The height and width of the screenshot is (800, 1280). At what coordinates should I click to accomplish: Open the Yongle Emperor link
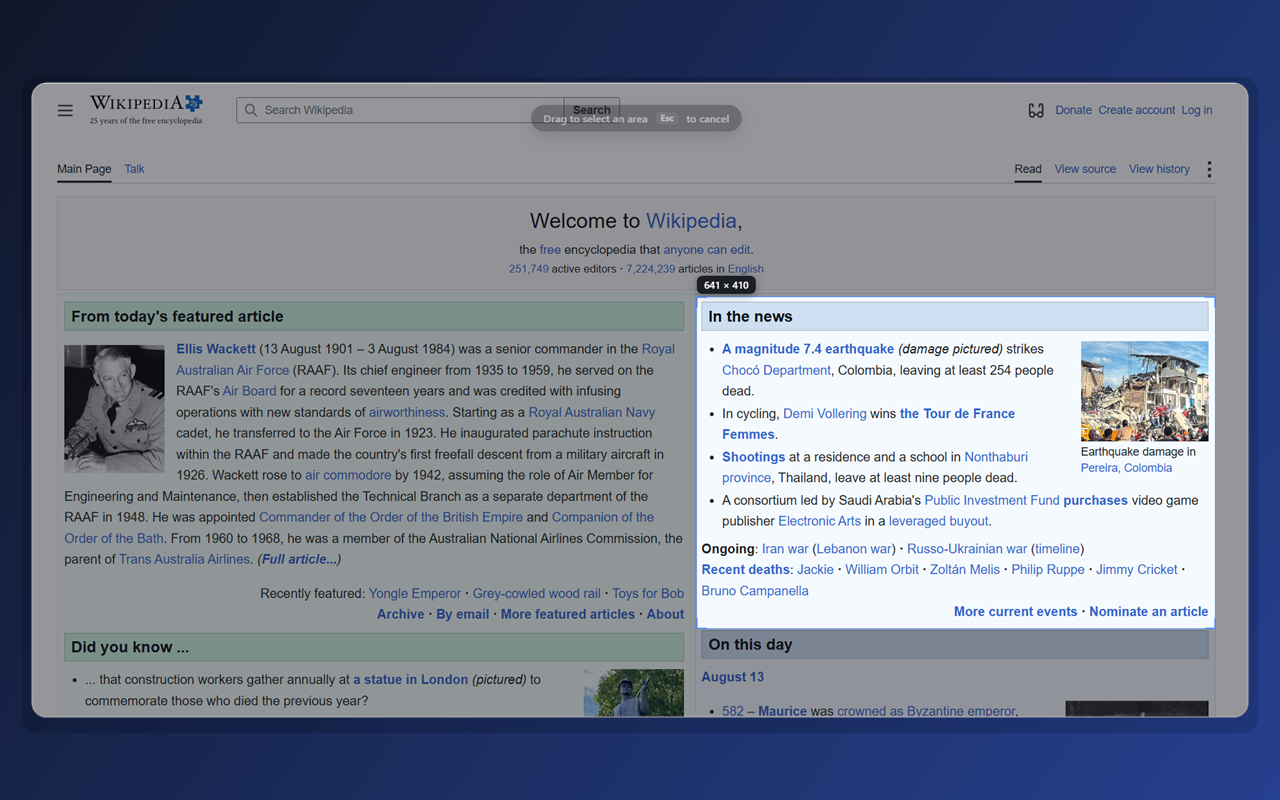point(415,593)
